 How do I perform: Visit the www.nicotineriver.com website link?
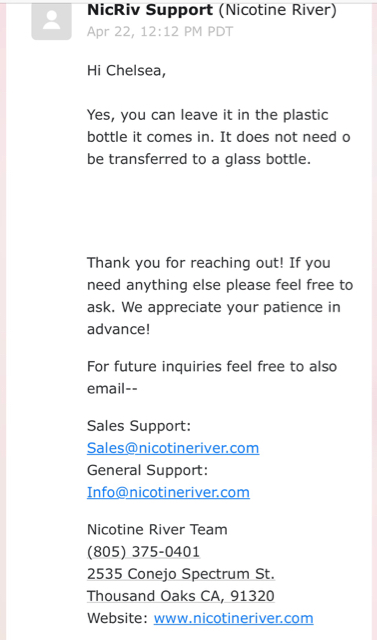click(233, 618)
